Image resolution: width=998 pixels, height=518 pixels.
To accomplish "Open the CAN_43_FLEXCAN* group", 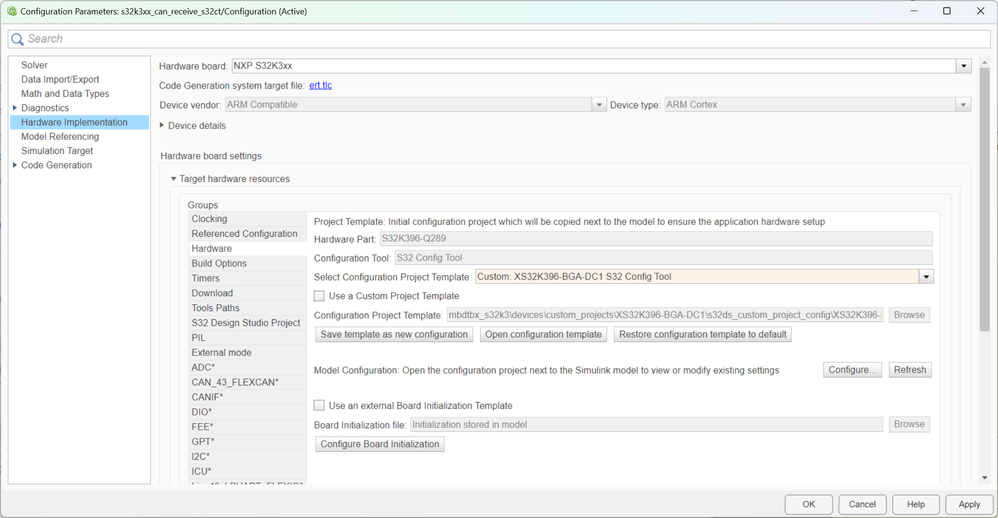I will pyautogui.click(x=235, y=382).
